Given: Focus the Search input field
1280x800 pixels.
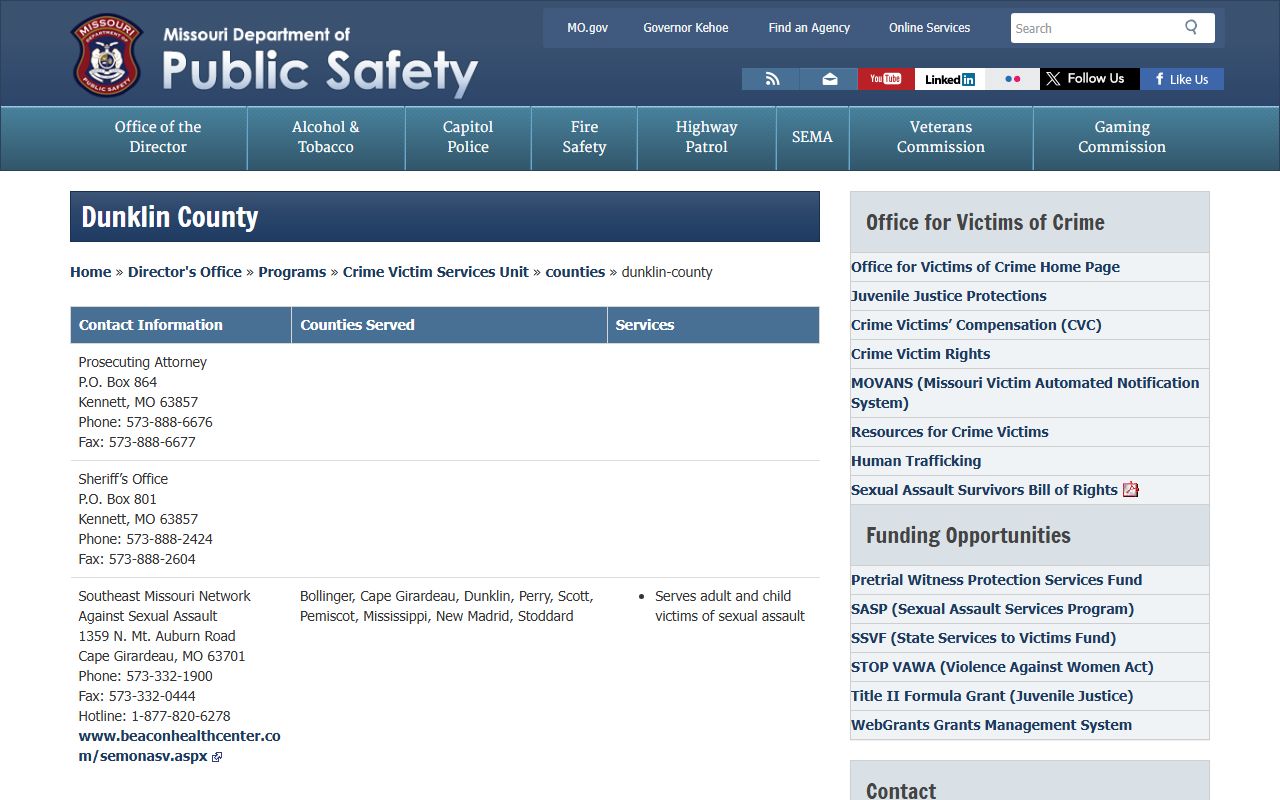Looking at the screenshot, I should pyautogui.click(x=1096, y=28).
